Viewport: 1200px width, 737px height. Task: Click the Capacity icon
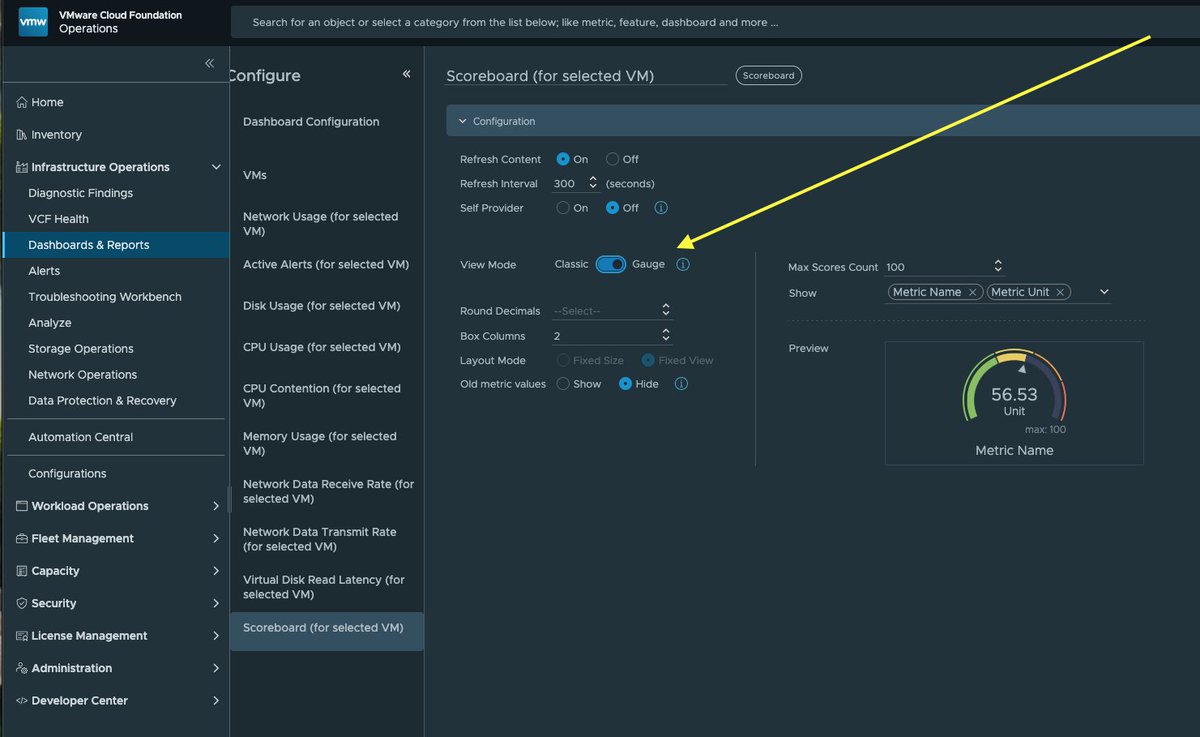[x=22, y=571]
